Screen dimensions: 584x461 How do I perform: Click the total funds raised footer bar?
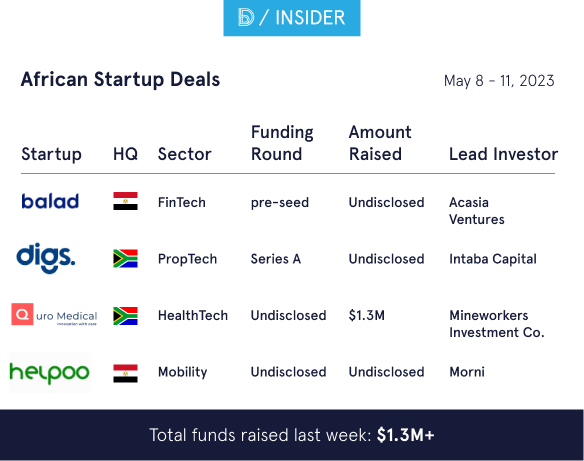(292, 435)
